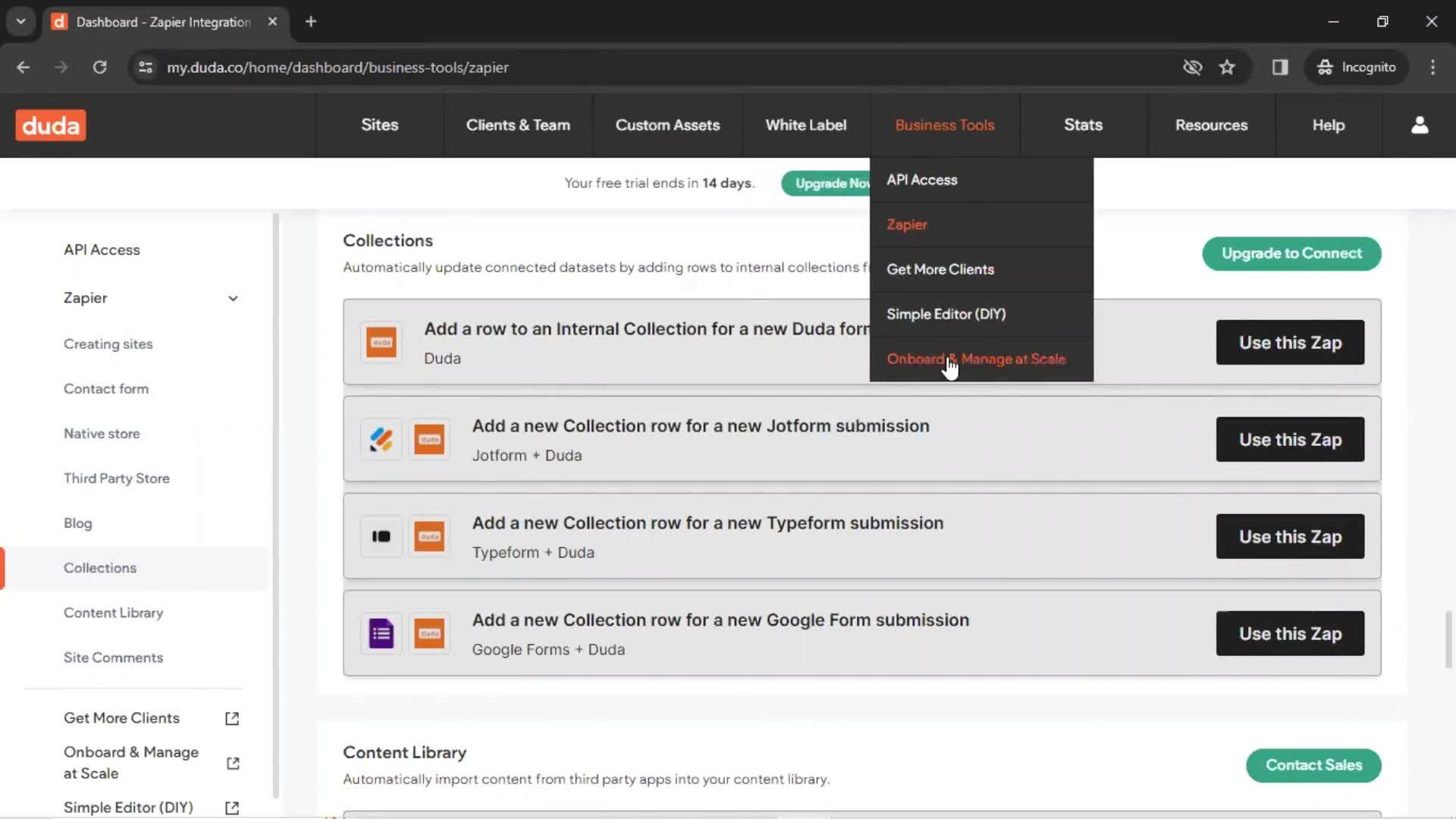This screenshot has width=1456, height=819.
Task: Go to Native store in sidebar
Action: 102,434
